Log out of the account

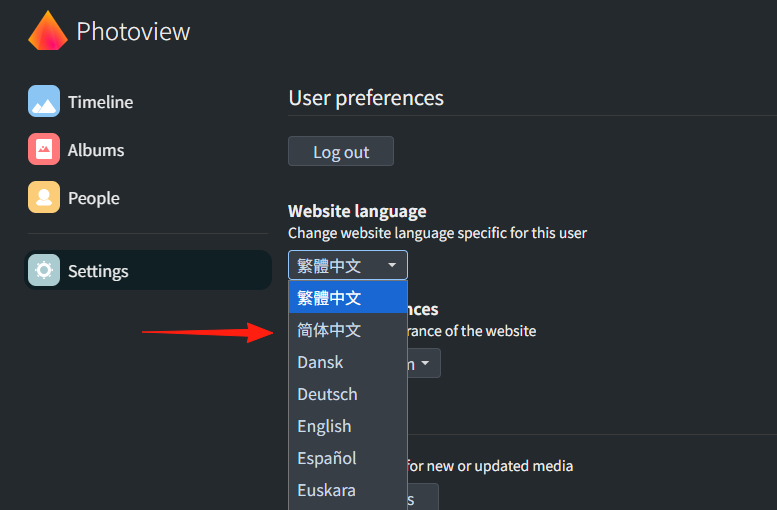(x=341, y=151)
